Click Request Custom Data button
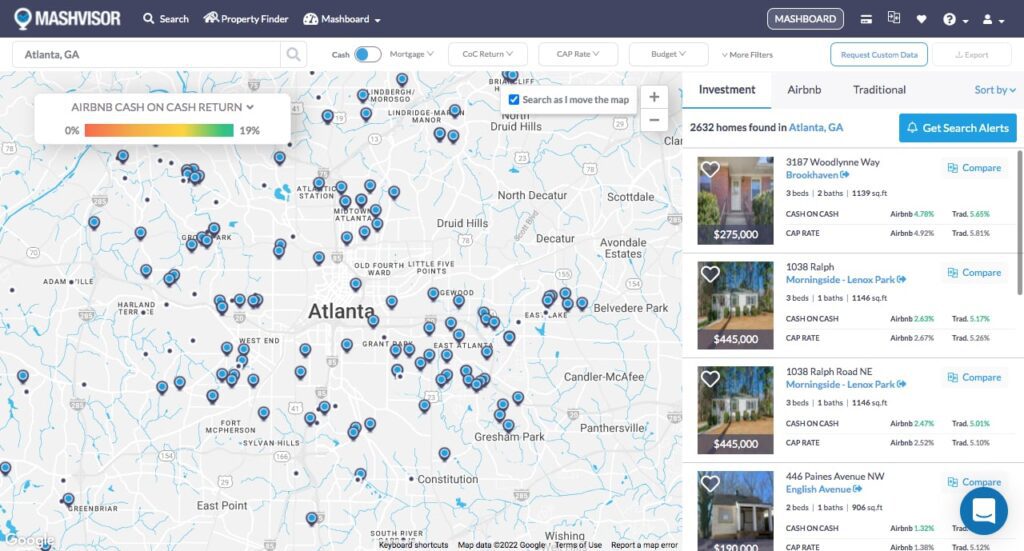The height and width of the screenshot is (551, 1024). 879,55
